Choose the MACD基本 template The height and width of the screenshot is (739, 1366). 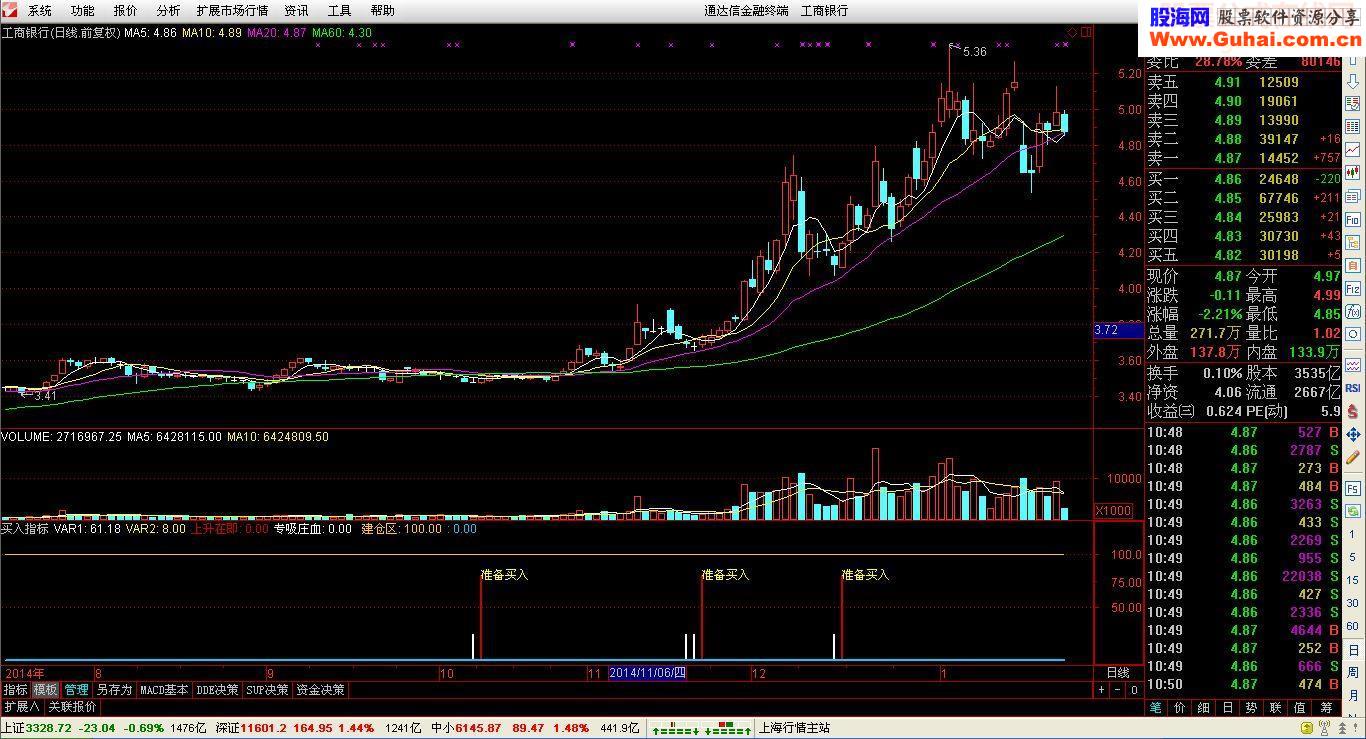tap(164, 690)
